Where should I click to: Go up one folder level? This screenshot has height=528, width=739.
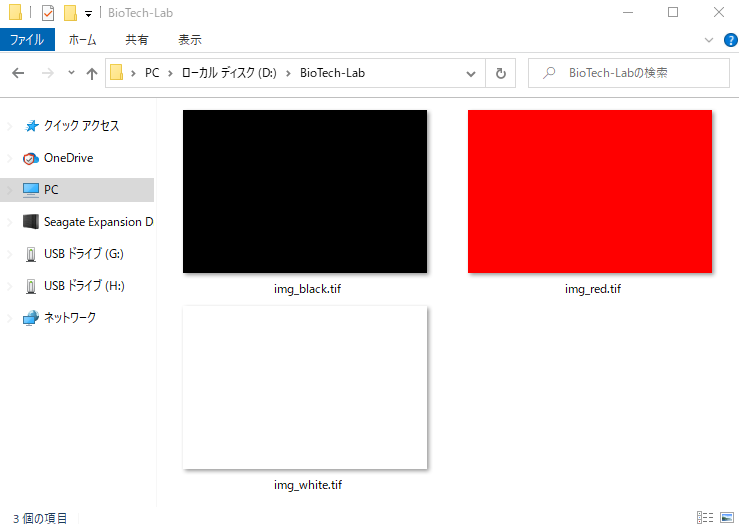[x=92, y=73]
